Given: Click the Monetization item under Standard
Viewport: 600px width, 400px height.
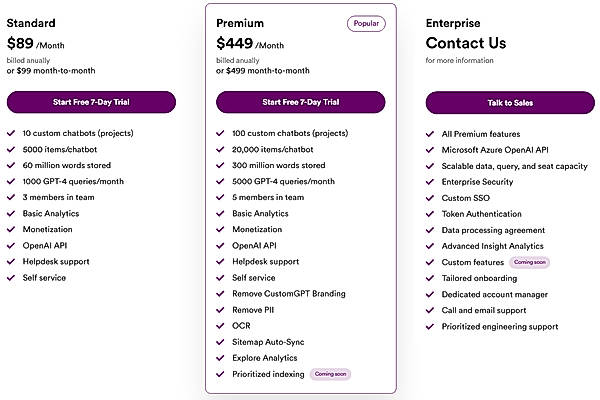Looking at the screenshot, I should [x=47, y=229].
